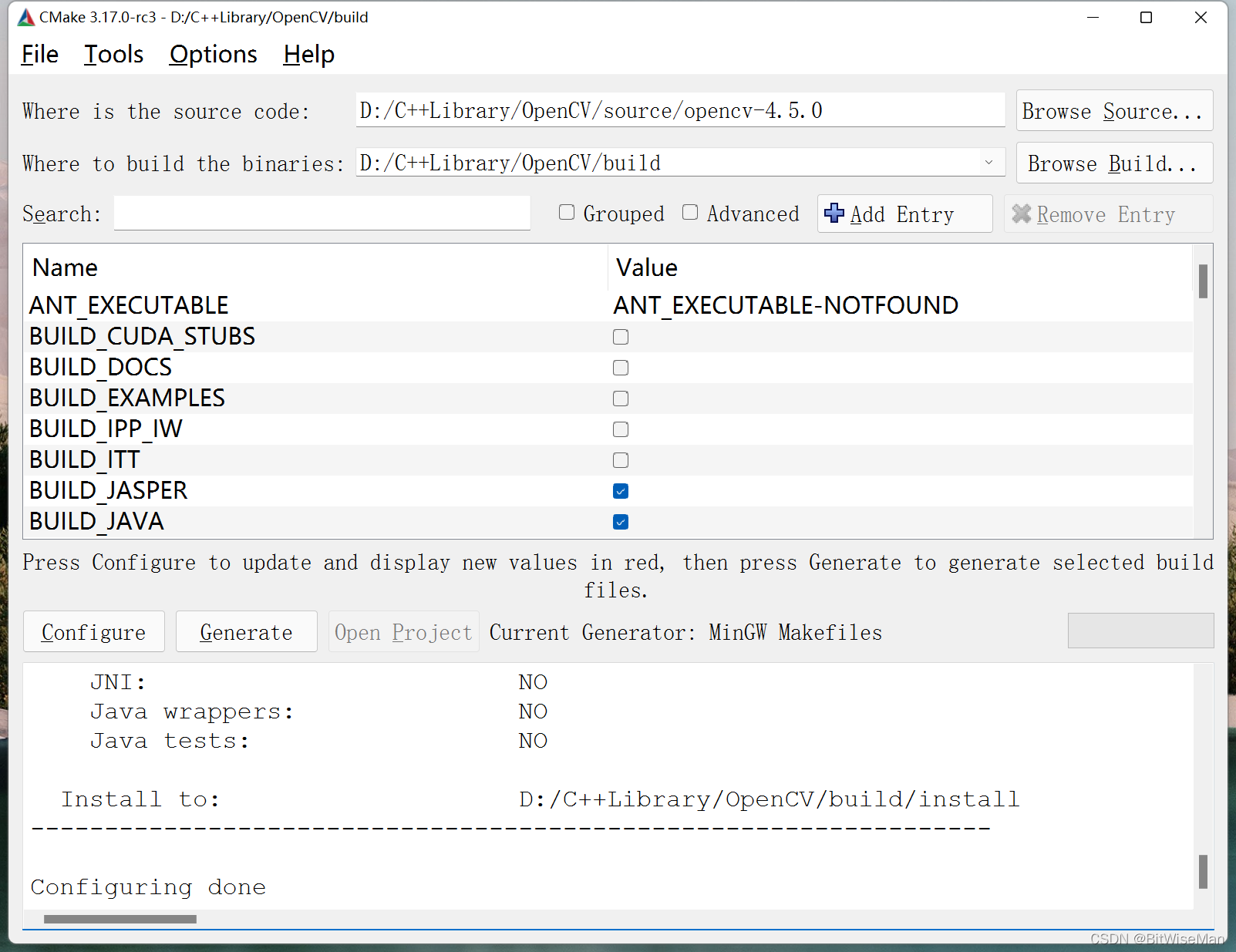Select the BUILD_EXAMPLES entry name

[127, 398]
